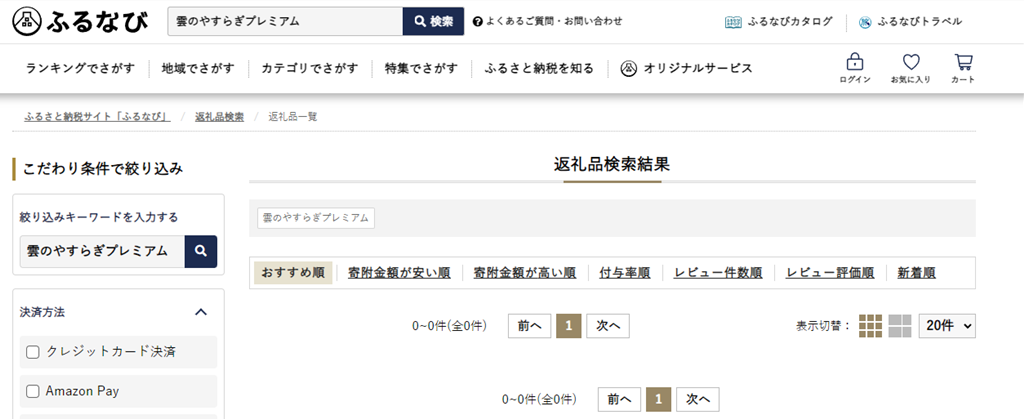Click lower 次へ pagination button
Screen dimensions: 1024x419
pos(697,399)
